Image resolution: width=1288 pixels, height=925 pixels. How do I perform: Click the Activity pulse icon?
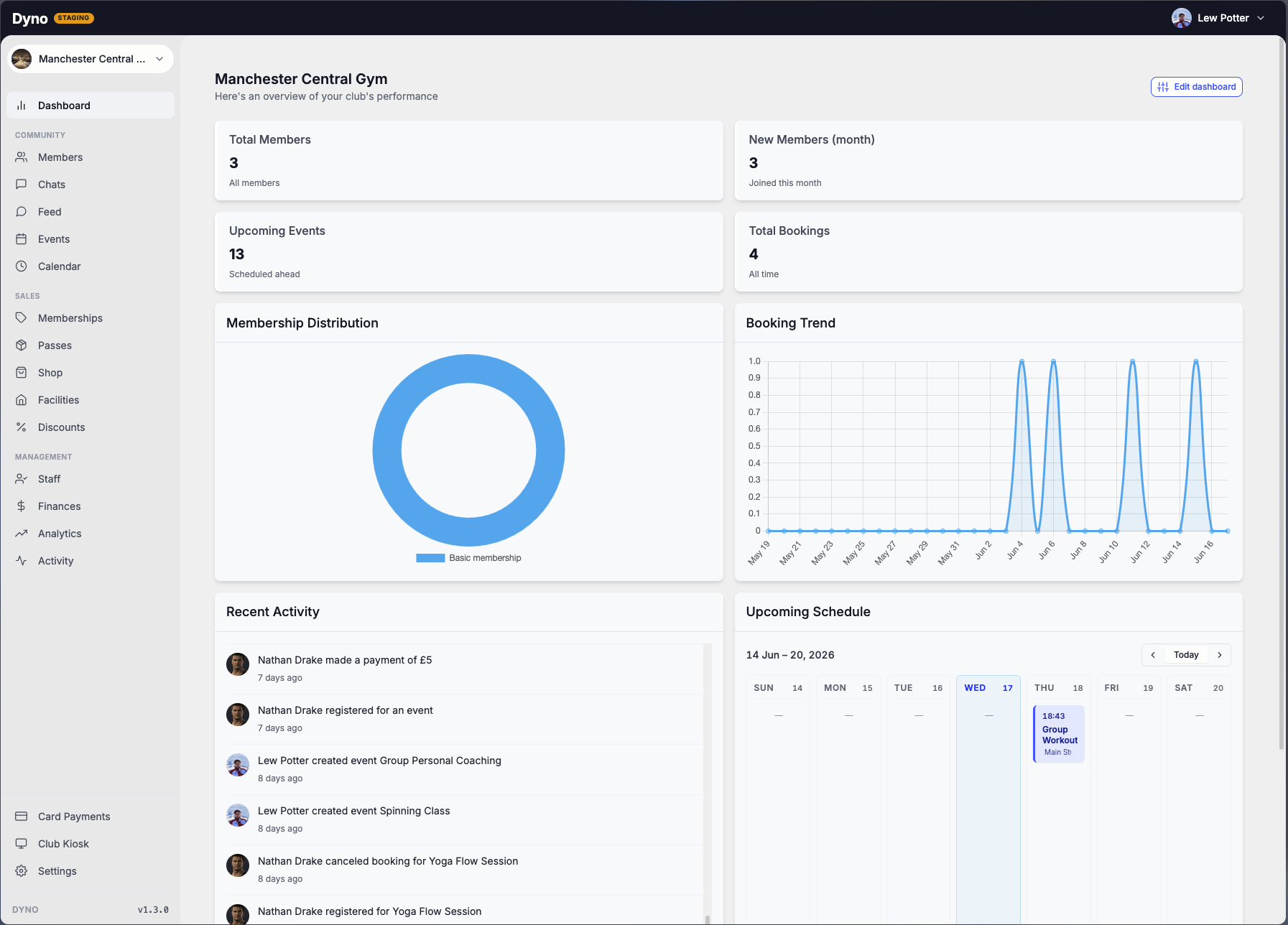point(22,561)
